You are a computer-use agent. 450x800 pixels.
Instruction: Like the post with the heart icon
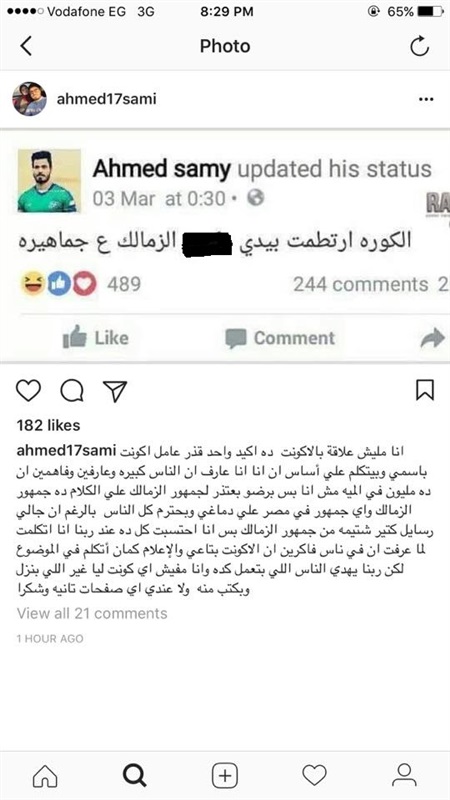[28, 391]
